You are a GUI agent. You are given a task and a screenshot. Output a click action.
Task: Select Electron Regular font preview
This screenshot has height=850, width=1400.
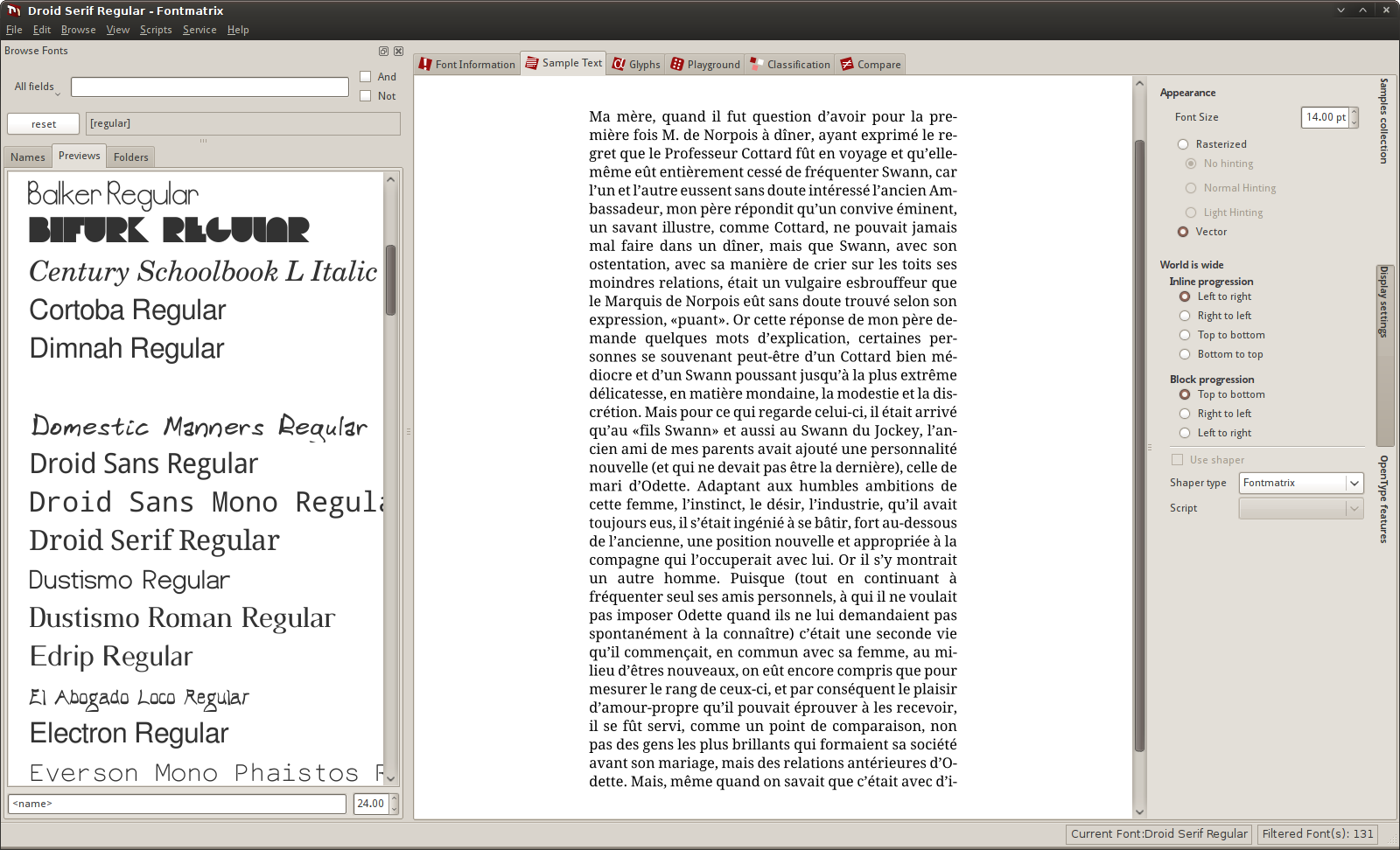point(129,733)
